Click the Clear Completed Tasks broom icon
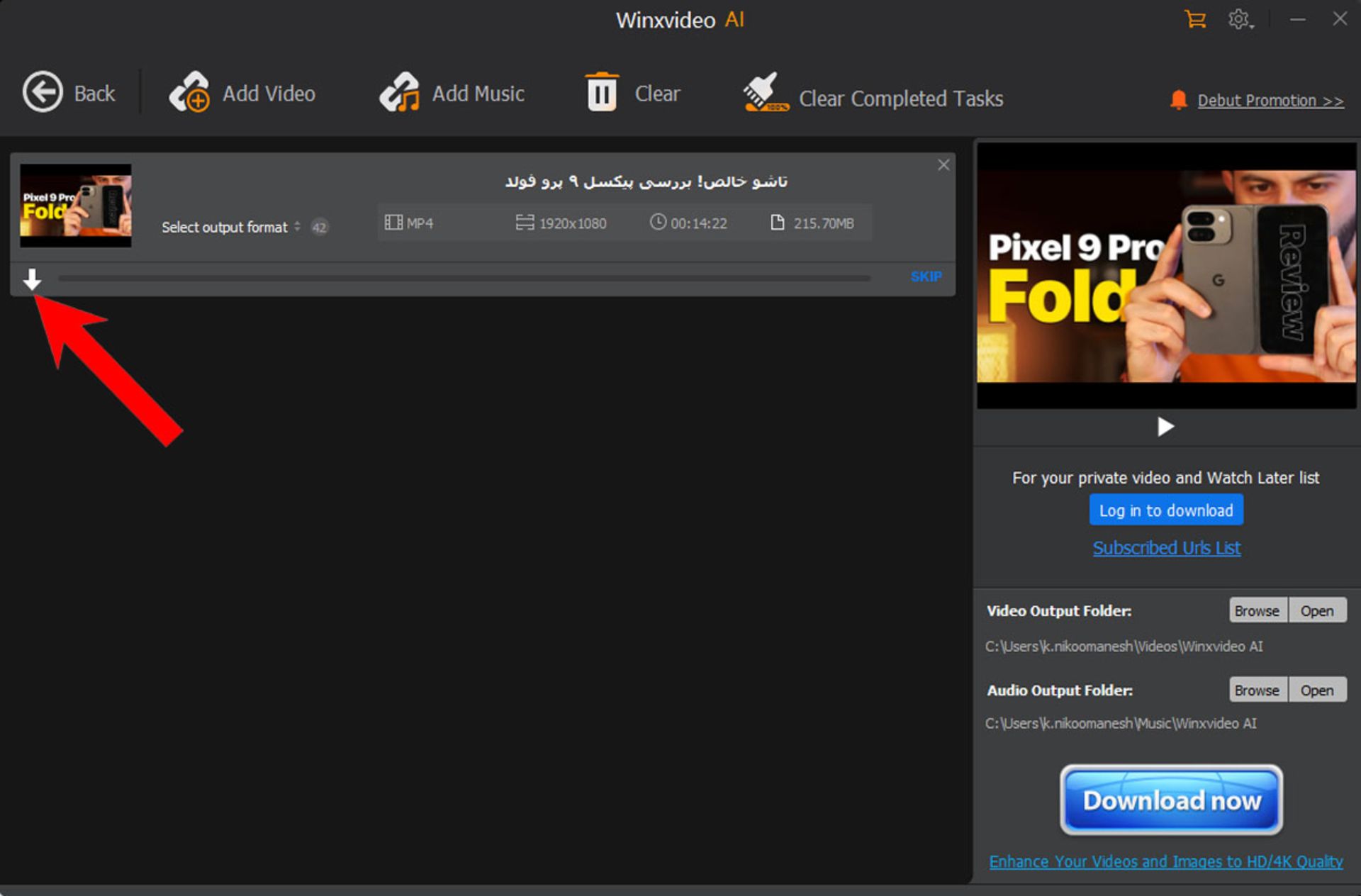This screenshot has width=1361, height=896. pyautogui.click(x=766, y=92)
